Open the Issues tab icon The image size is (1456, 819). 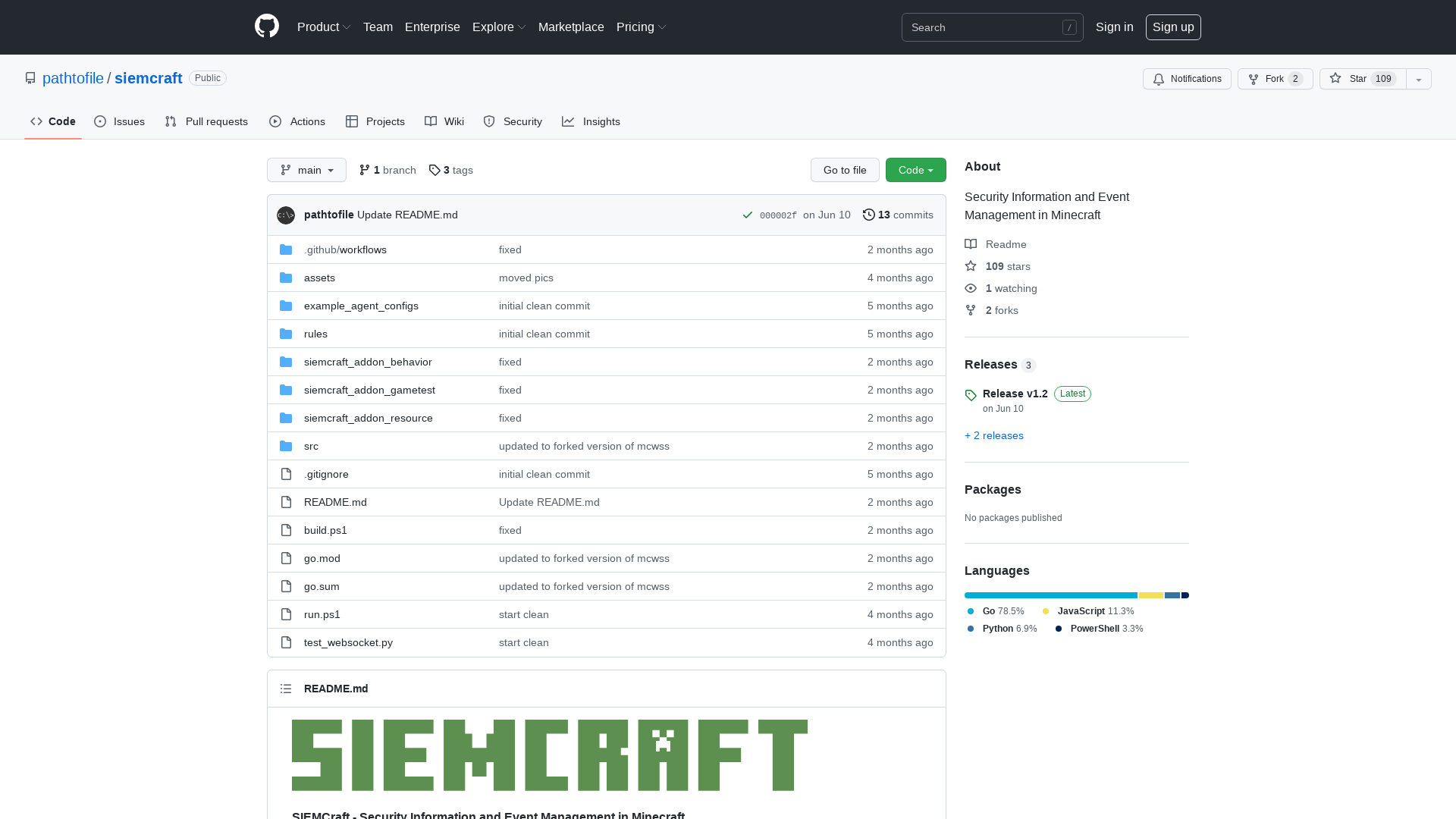tap(99, 121)
